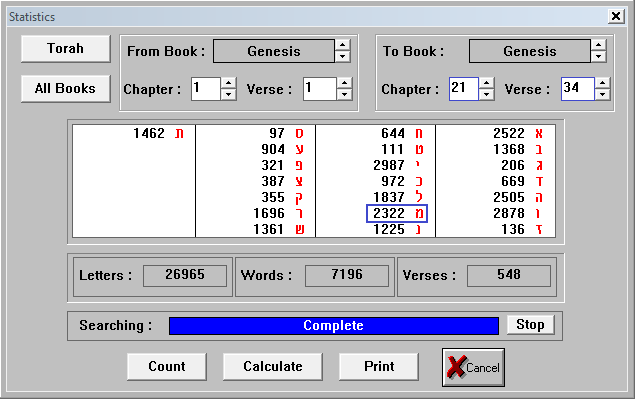Stop the current search

click(x=531, y=324)
